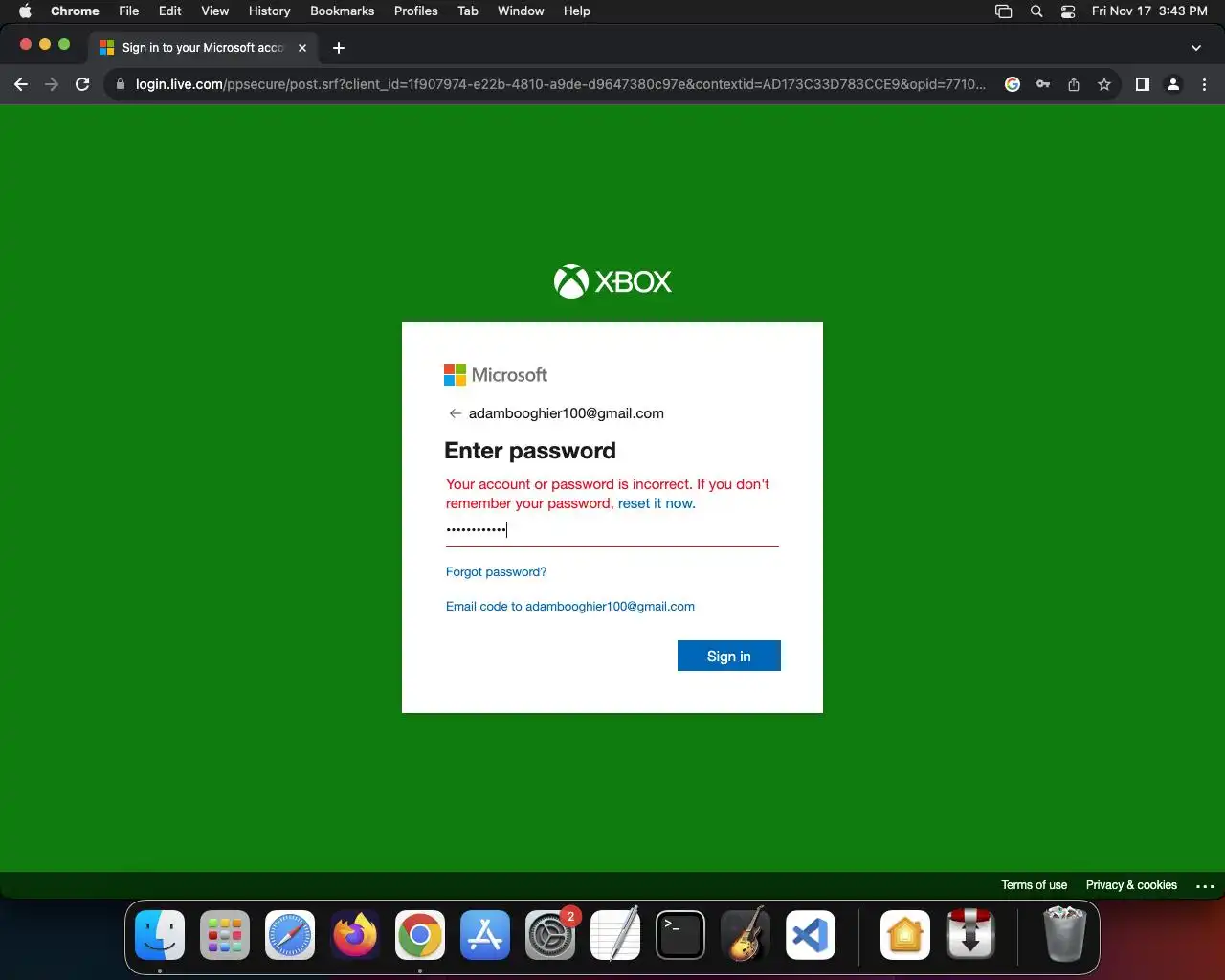
Task: Reload the sign-in page
Action: pos(82,84)
